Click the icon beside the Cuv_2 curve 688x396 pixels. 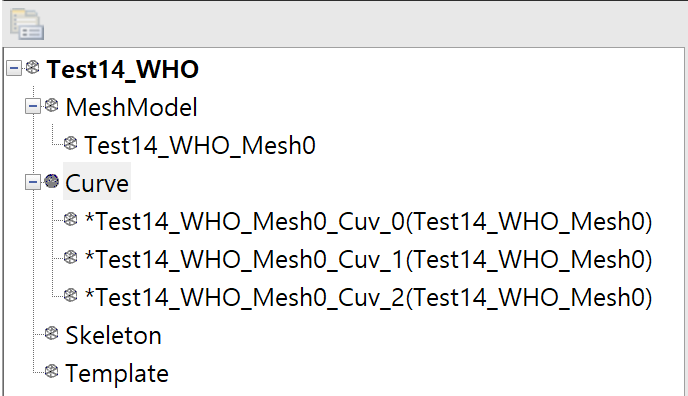pyautogui.click(x=70, y=295)
